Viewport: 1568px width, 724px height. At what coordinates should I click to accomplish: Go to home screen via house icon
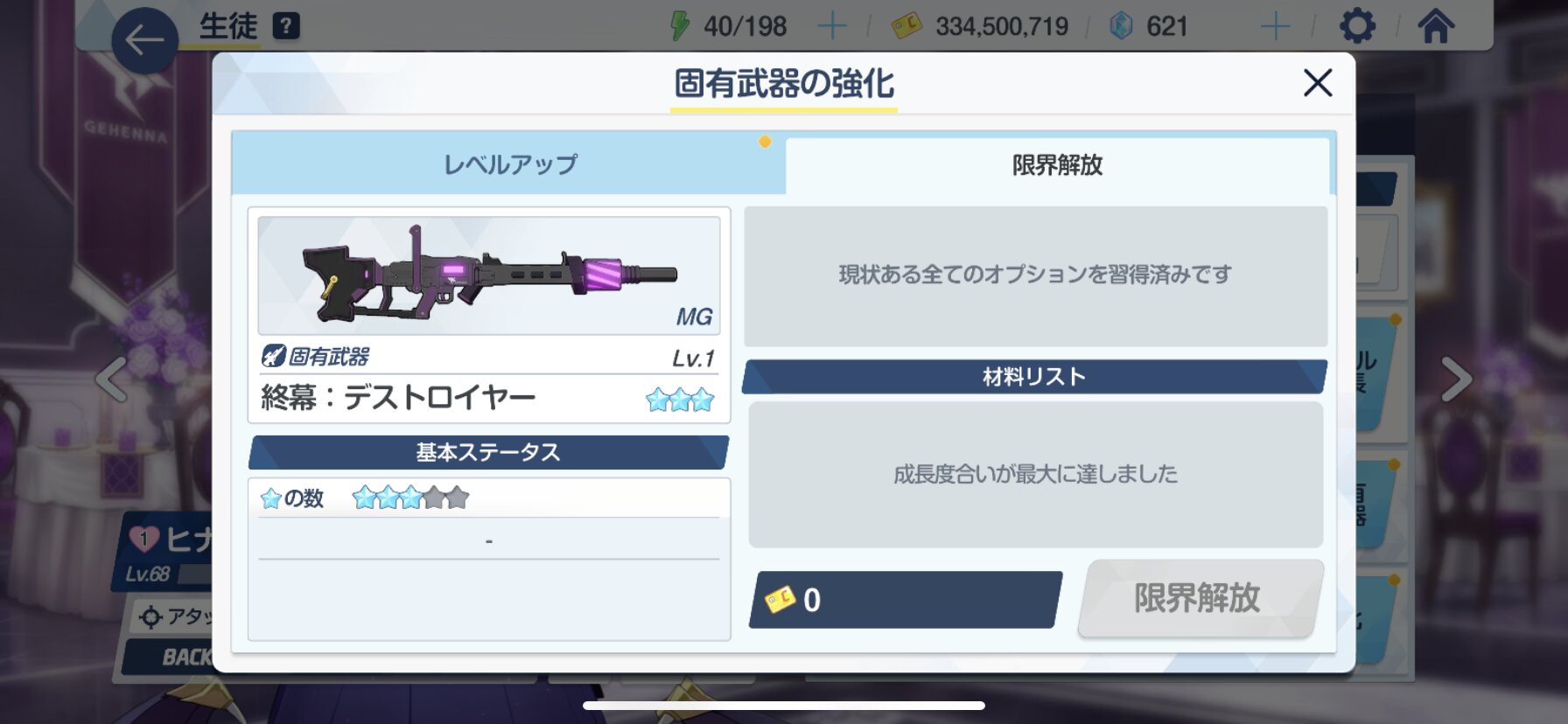coord(1436,25)
